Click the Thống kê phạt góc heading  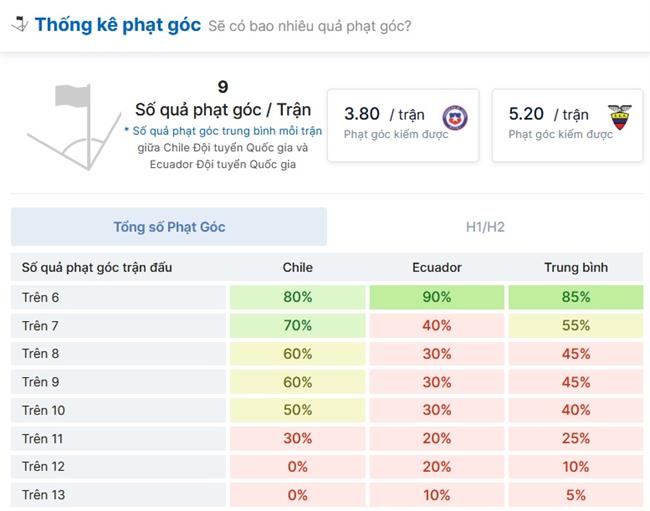coord(118,24)
